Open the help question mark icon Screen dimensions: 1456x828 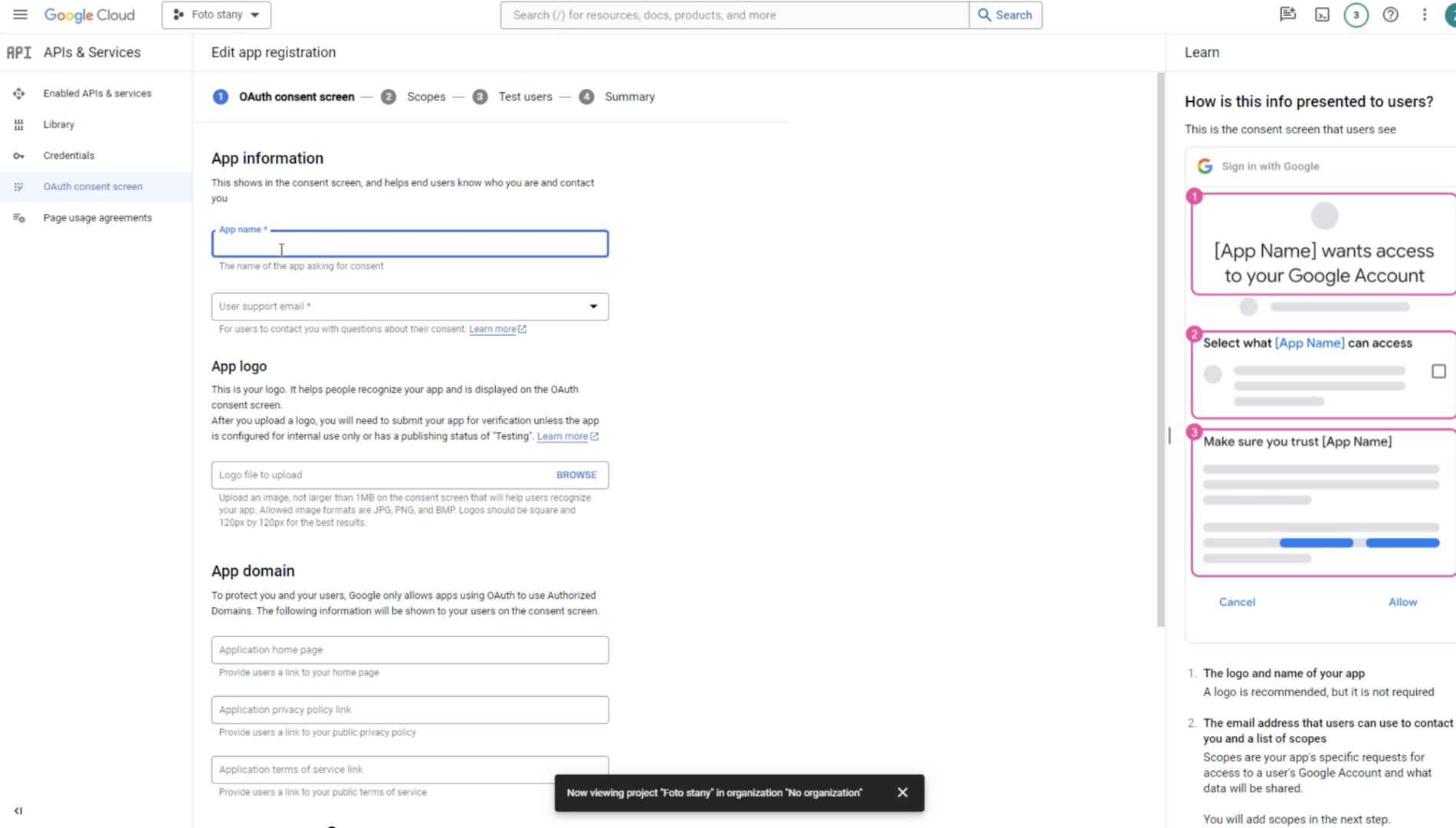pyautogui.click(x=1390, y=15)
